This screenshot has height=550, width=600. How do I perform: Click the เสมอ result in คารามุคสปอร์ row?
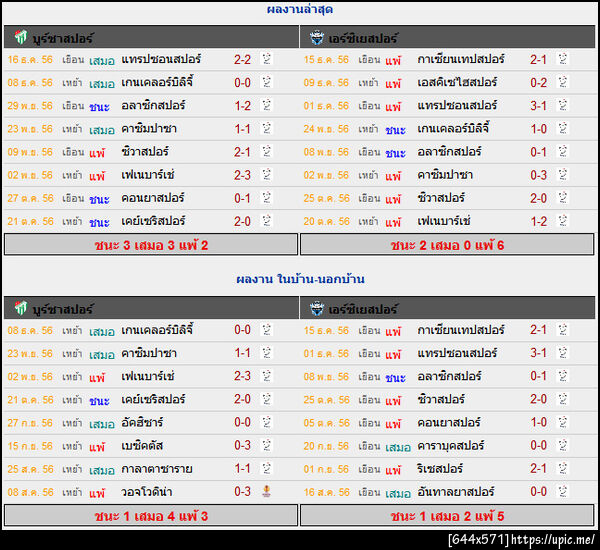pyautogui.click(x=398, y=447)
